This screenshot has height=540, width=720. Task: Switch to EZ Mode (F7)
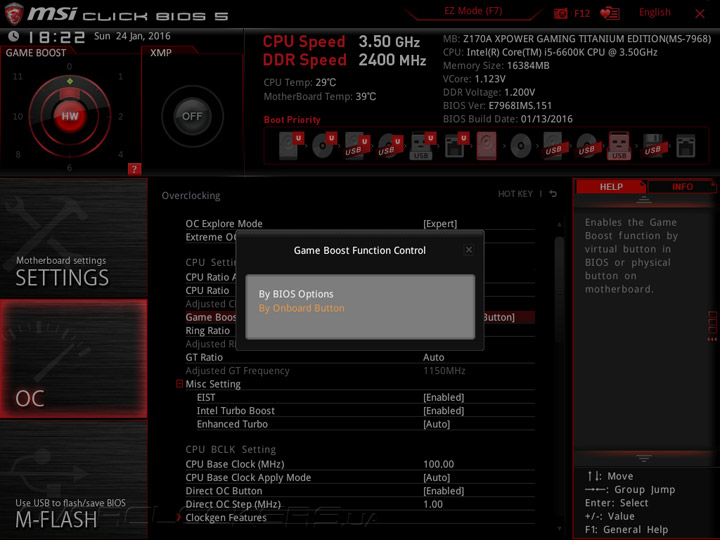coord(473,11)
